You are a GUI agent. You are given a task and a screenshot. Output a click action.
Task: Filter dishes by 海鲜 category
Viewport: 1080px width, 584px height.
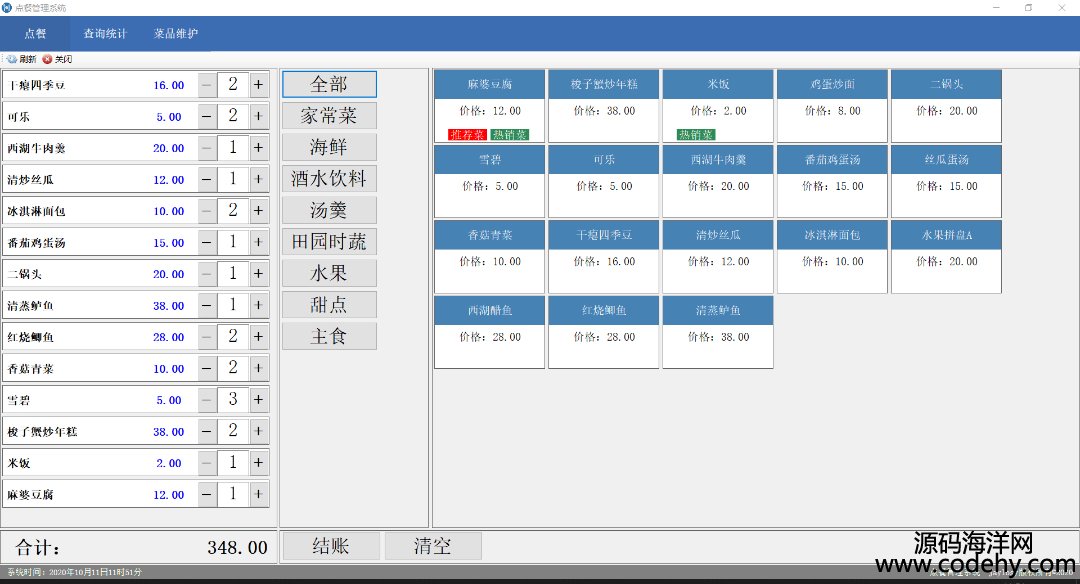(x=329, y=147)
